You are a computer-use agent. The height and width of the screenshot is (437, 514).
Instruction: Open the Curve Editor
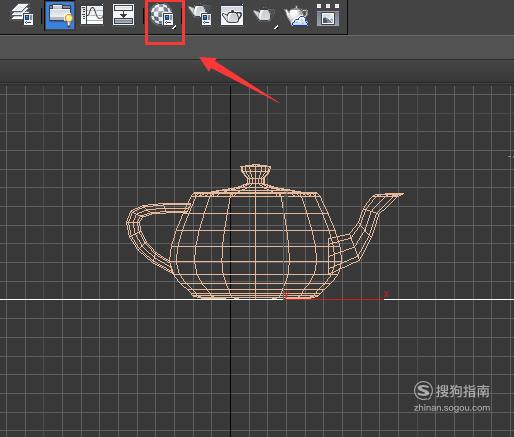pyautogui.click(x=92, y=15)
